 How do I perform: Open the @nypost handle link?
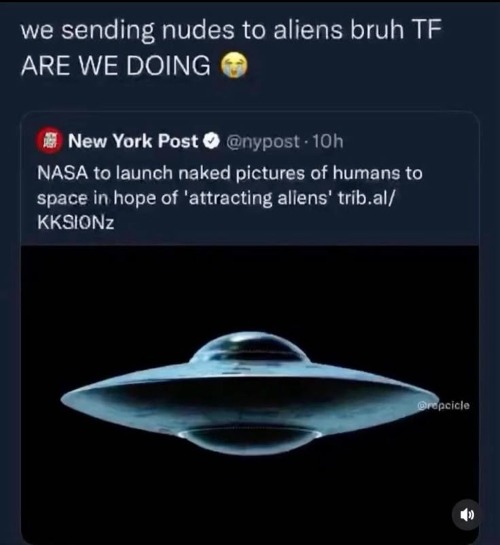263,141
